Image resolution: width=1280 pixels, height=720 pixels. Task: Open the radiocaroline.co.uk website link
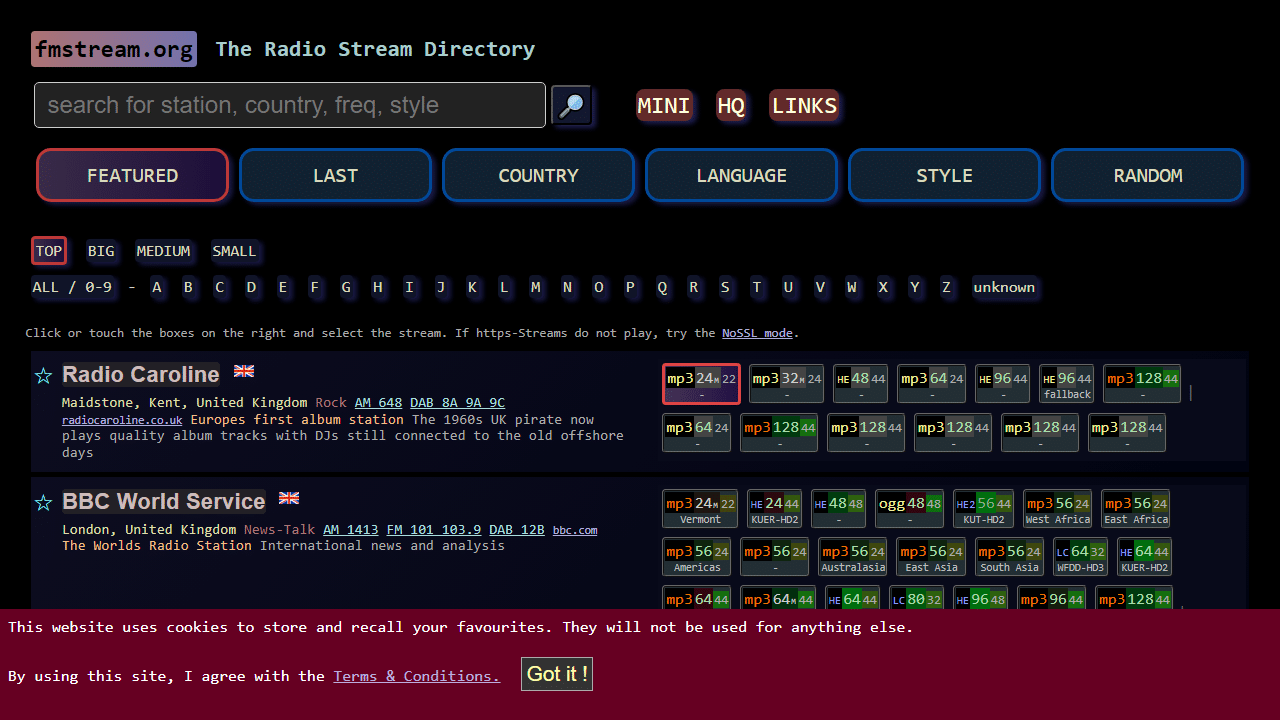[122, 420]
